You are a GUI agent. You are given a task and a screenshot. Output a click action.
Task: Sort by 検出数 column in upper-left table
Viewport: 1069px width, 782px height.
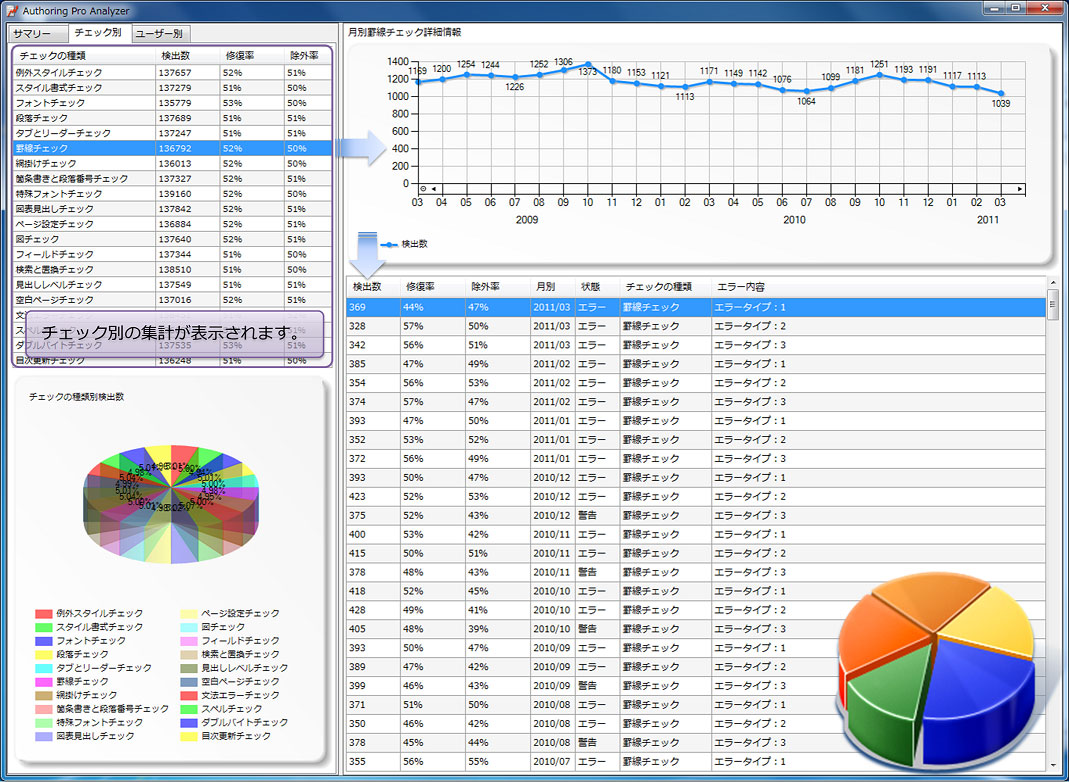pyautogui.click(x=176, y=56)
